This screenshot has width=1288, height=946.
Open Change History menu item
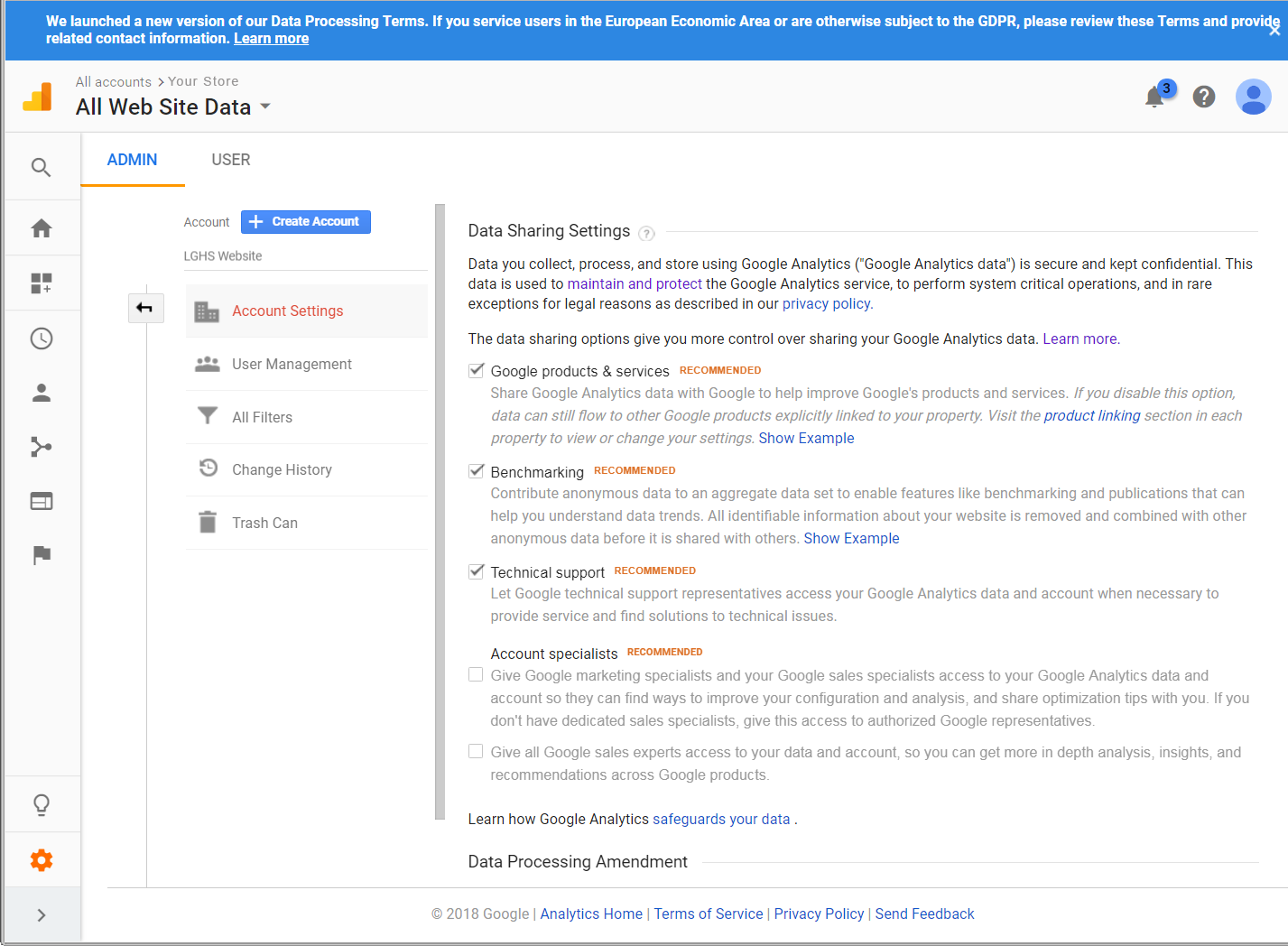(x=306, y=469)
